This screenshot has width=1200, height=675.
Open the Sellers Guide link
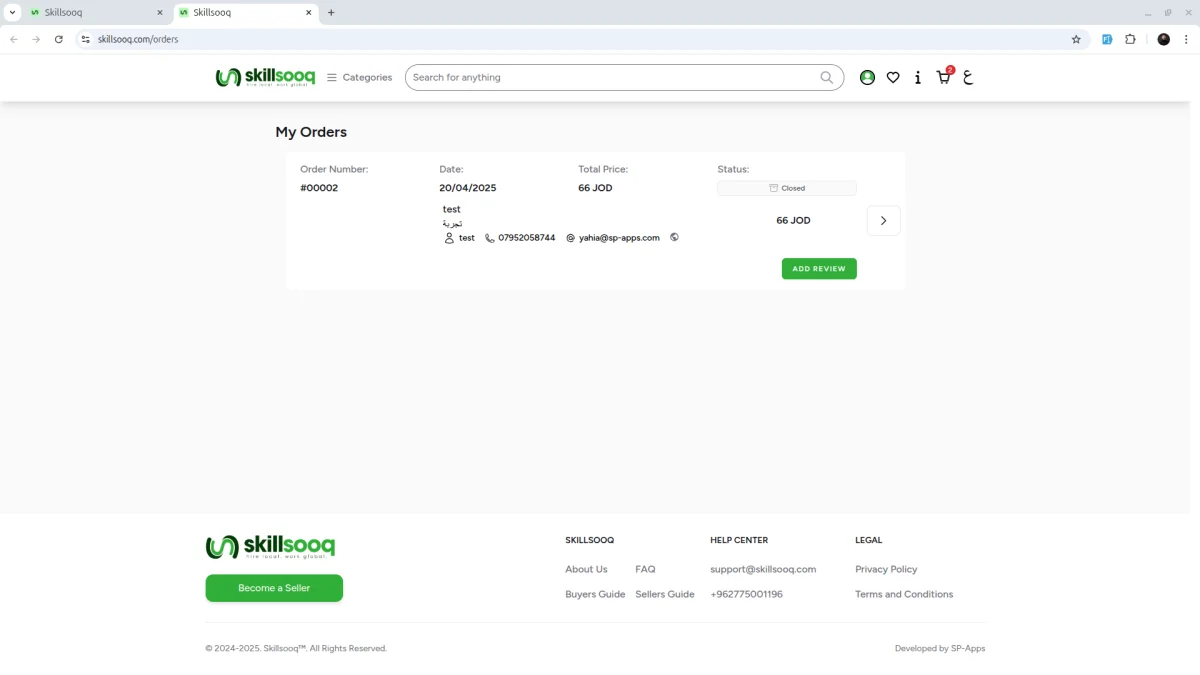[664, 594]
